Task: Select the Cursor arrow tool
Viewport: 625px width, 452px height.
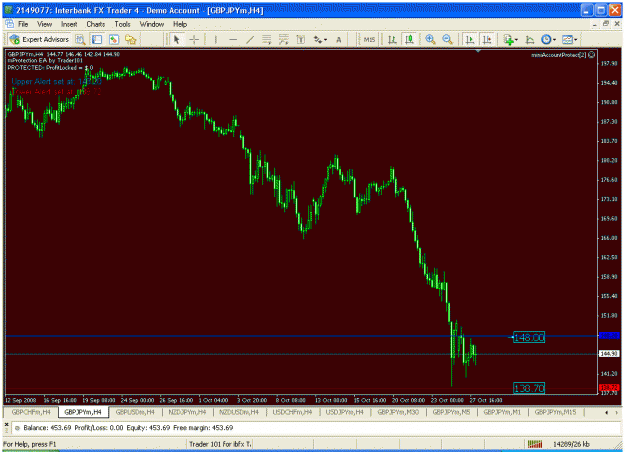Action: tap(177, 39)
